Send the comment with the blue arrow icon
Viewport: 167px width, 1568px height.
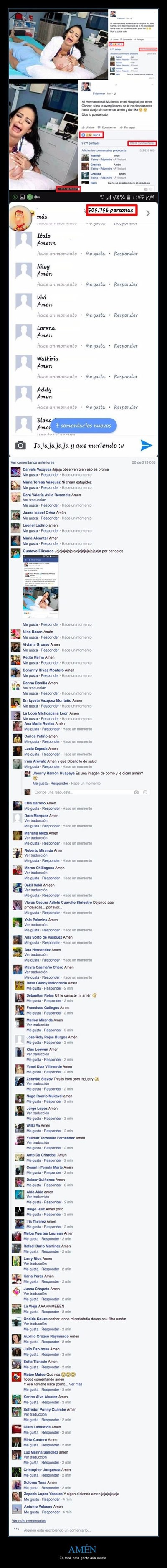pos(146,446)
